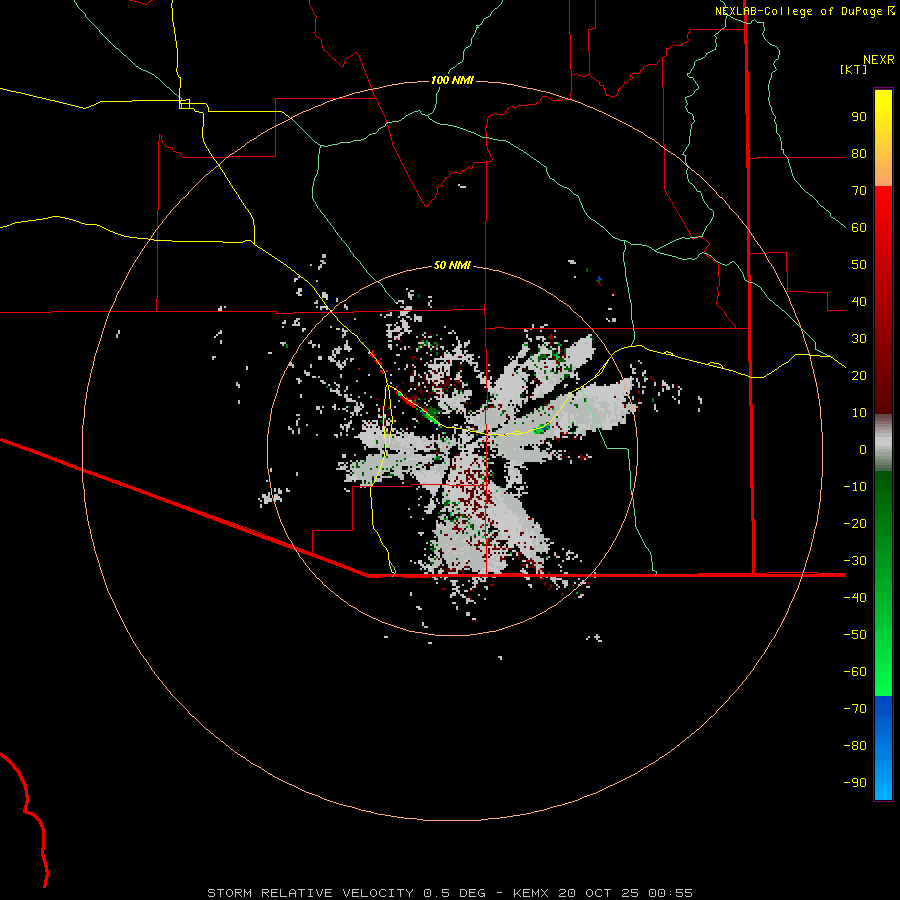
Task: Click the -60 value on velocity scale
Action: [855, 672]
